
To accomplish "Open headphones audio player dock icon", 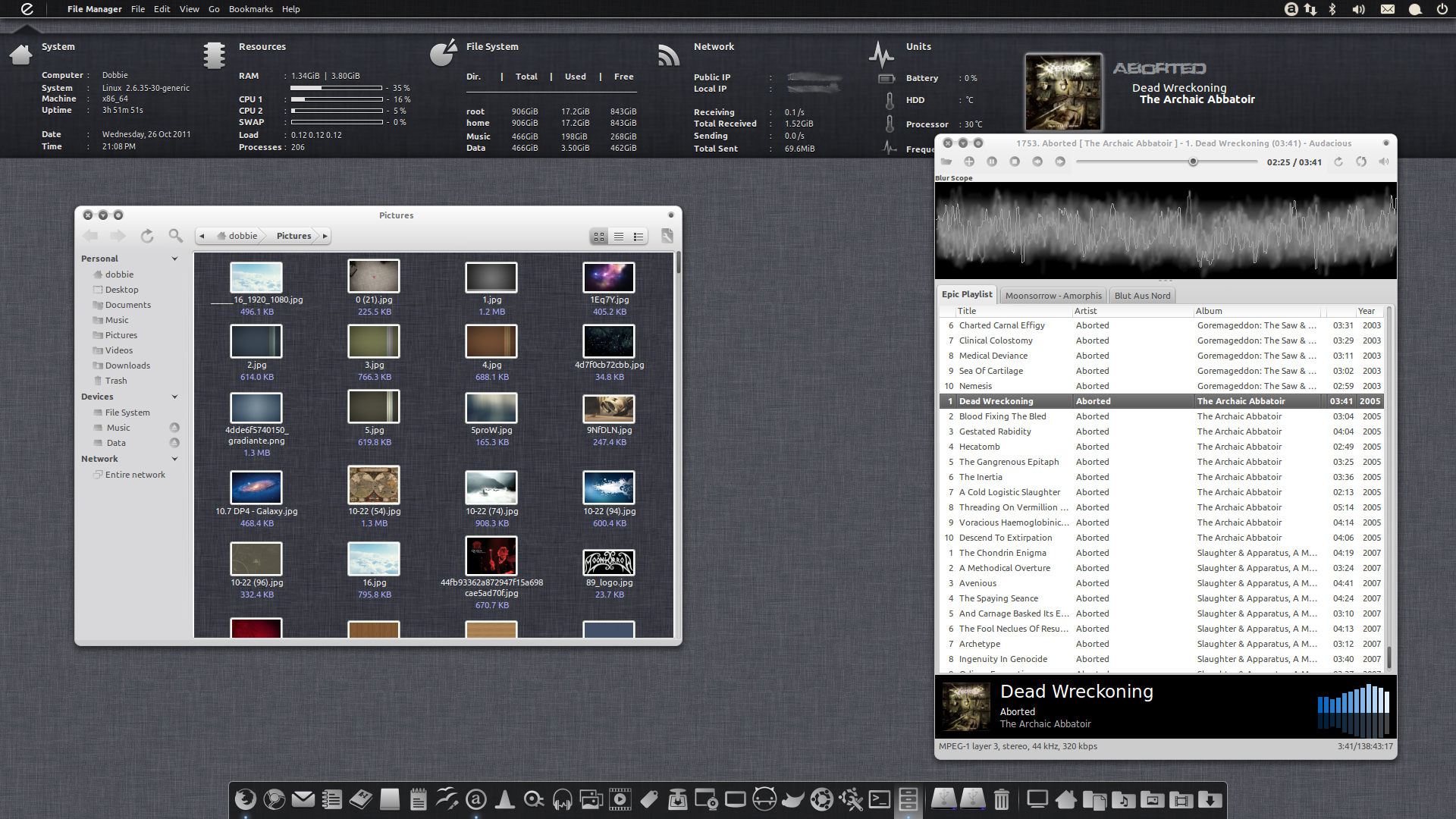I will (x=562, y=799).
